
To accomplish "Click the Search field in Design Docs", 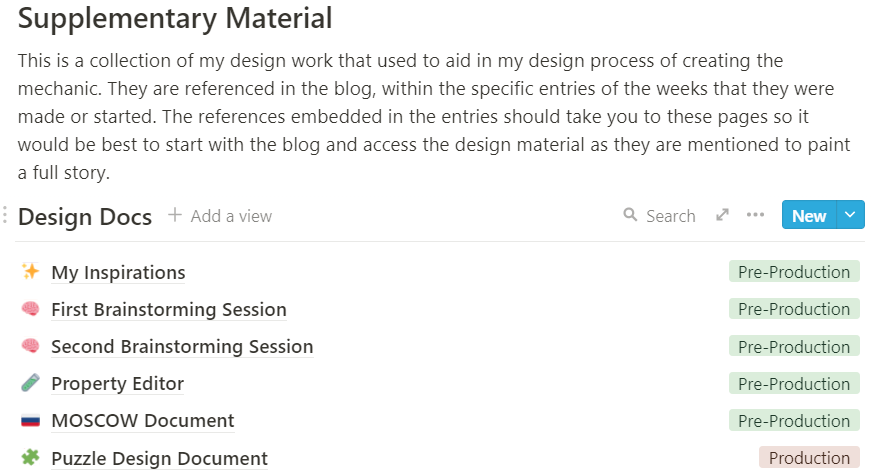I will click(x=659, y=215).
